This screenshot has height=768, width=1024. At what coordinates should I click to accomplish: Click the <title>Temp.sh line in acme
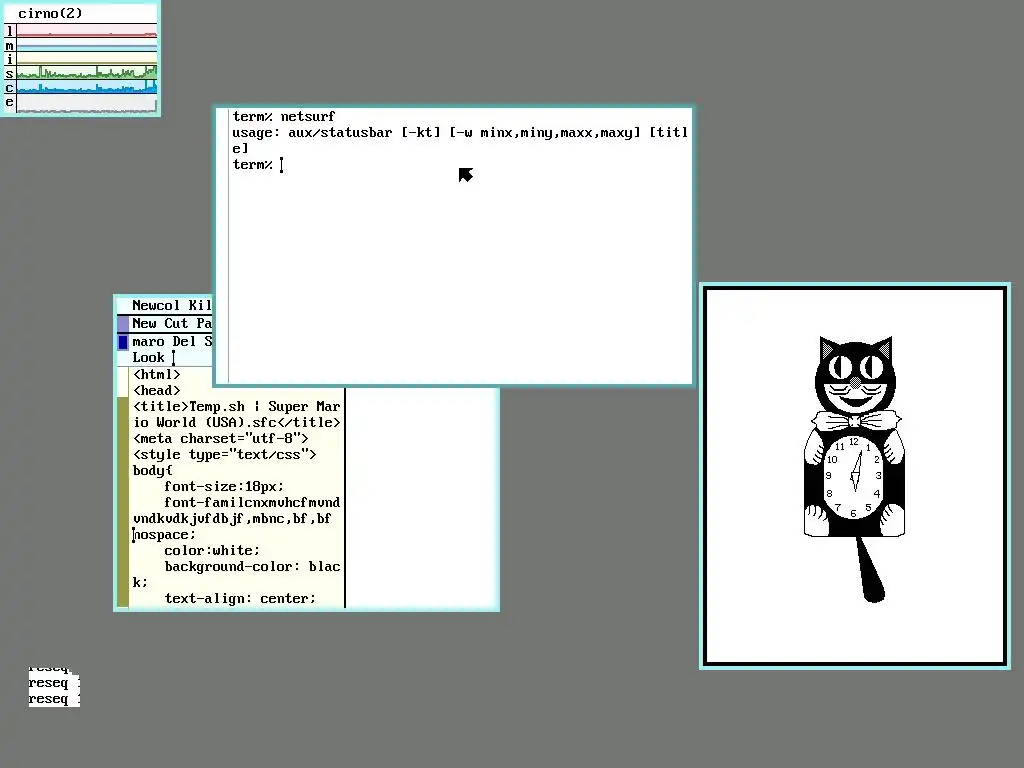click(x=236, y=406)
